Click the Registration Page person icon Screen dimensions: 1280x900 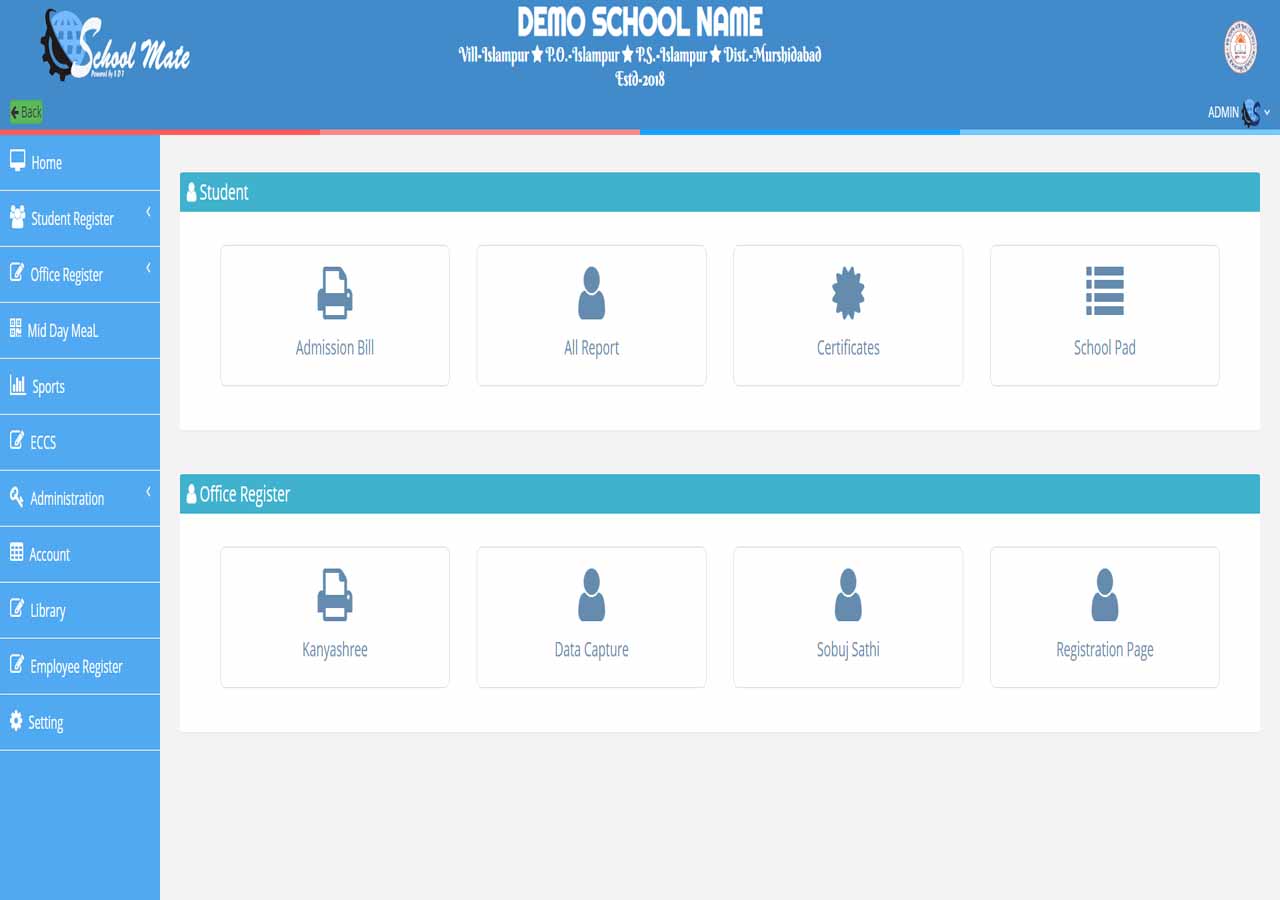1104,594
